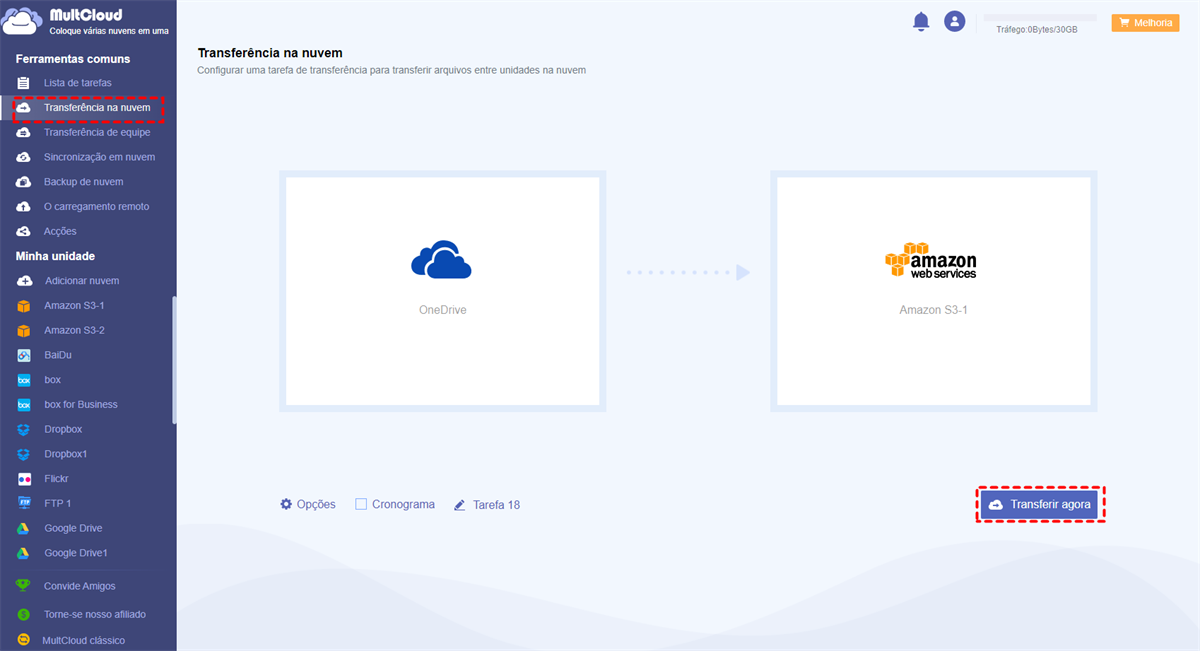Click the Dropbox icon
The image size is (1200, 651).
(x=24, y=429)
